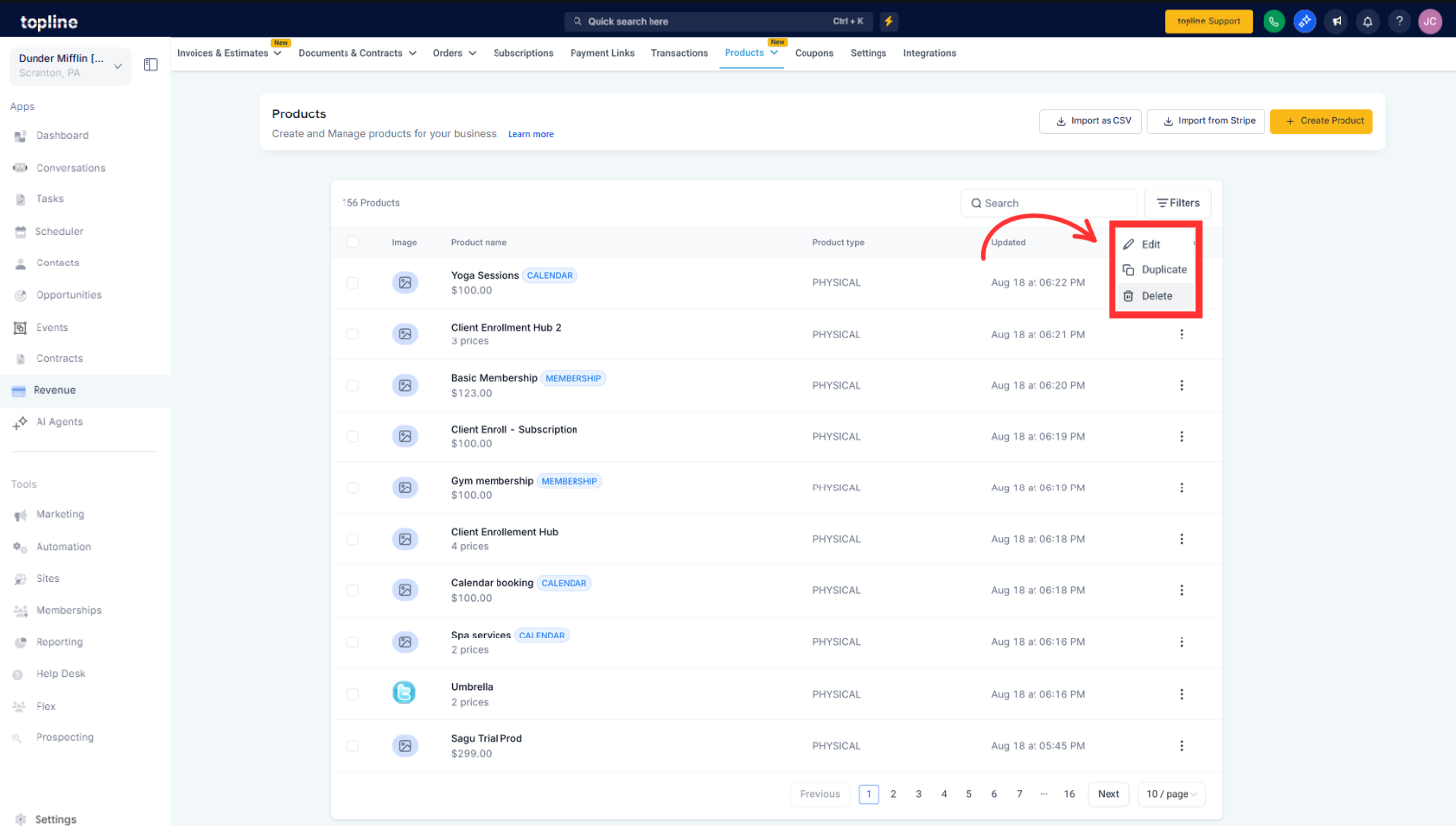Screen dimensions: 1456x826
Task: Open the three-dot menu for Umbrella
Action: (x=1181, y=694)
